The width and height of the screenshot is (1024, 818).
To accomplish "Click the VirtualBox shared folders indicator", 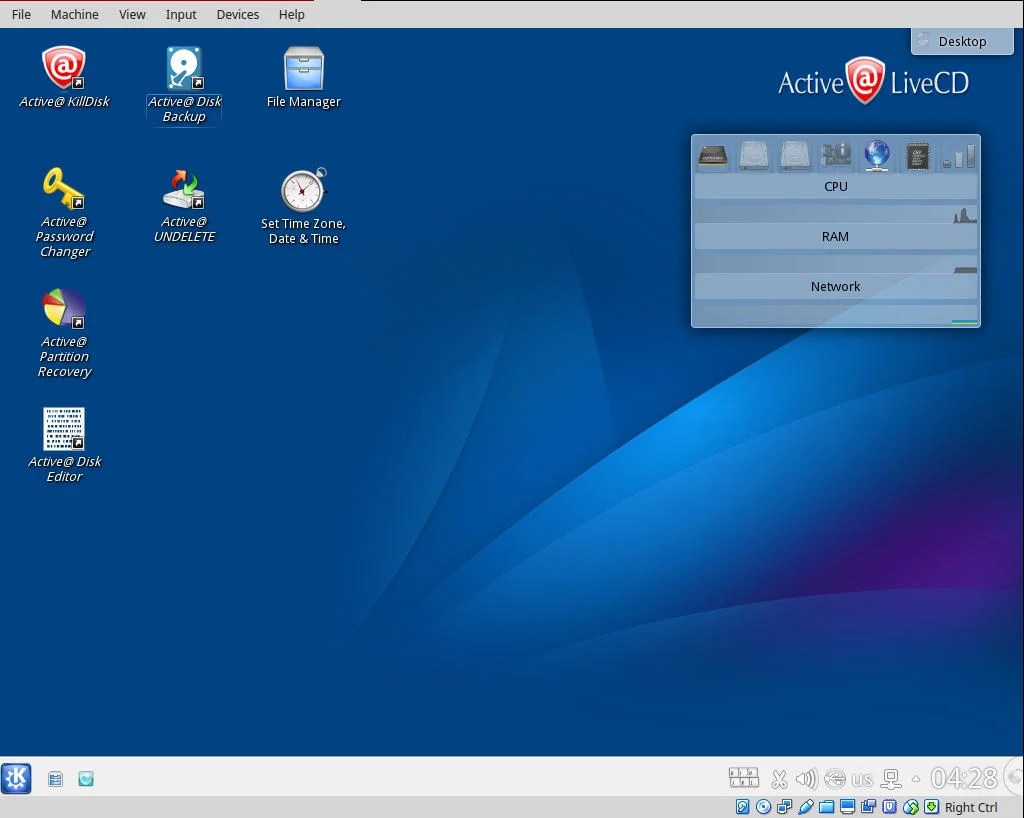I will [x=827, y=807].
